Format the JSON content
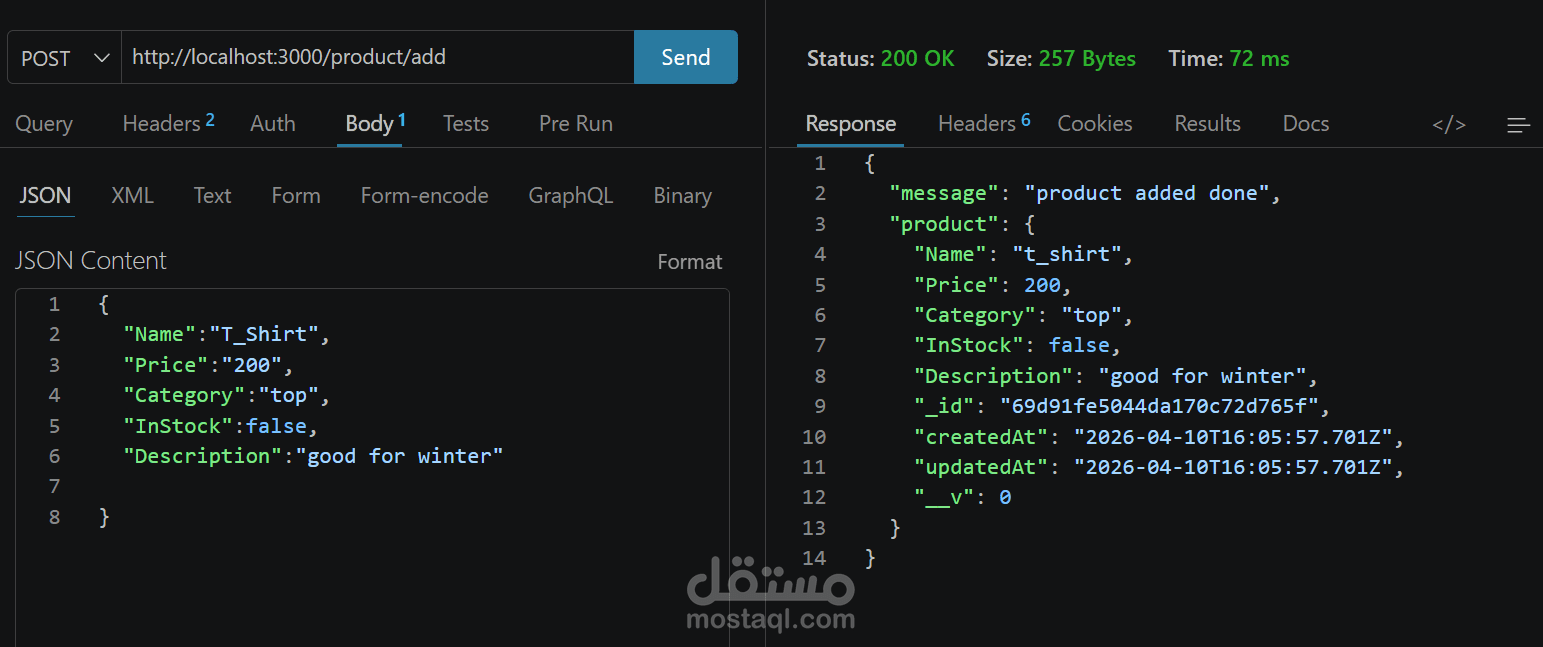Viewport: 1543px width, 647px height. click(x=689, y=262)
